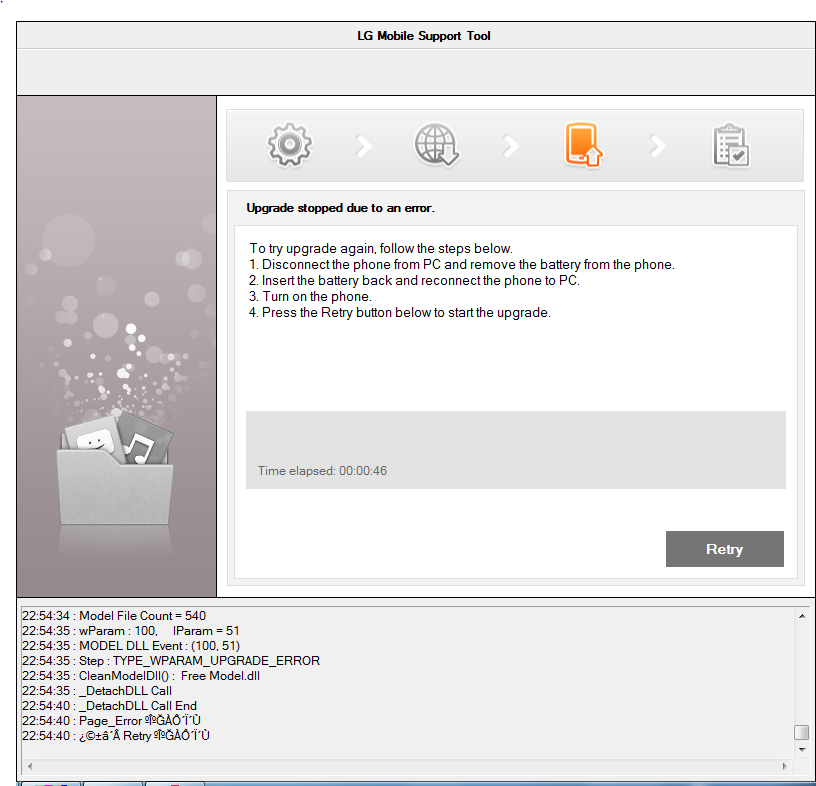Click log line 'TYPE_WPARAM_UPGRADE_ERROR'
The height and width of the screenshot is (786, 816).
(171, 661)
